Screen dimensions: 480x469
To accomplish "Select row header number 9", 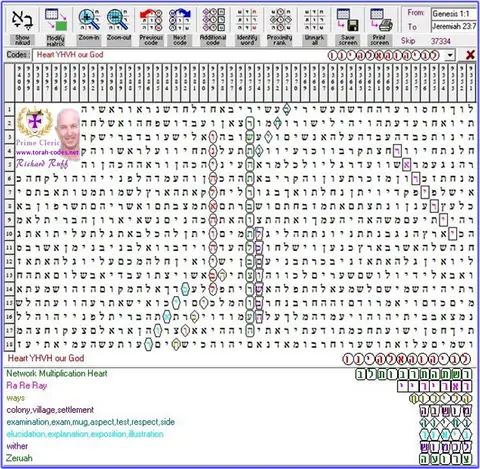I will (x=9, y=220).
